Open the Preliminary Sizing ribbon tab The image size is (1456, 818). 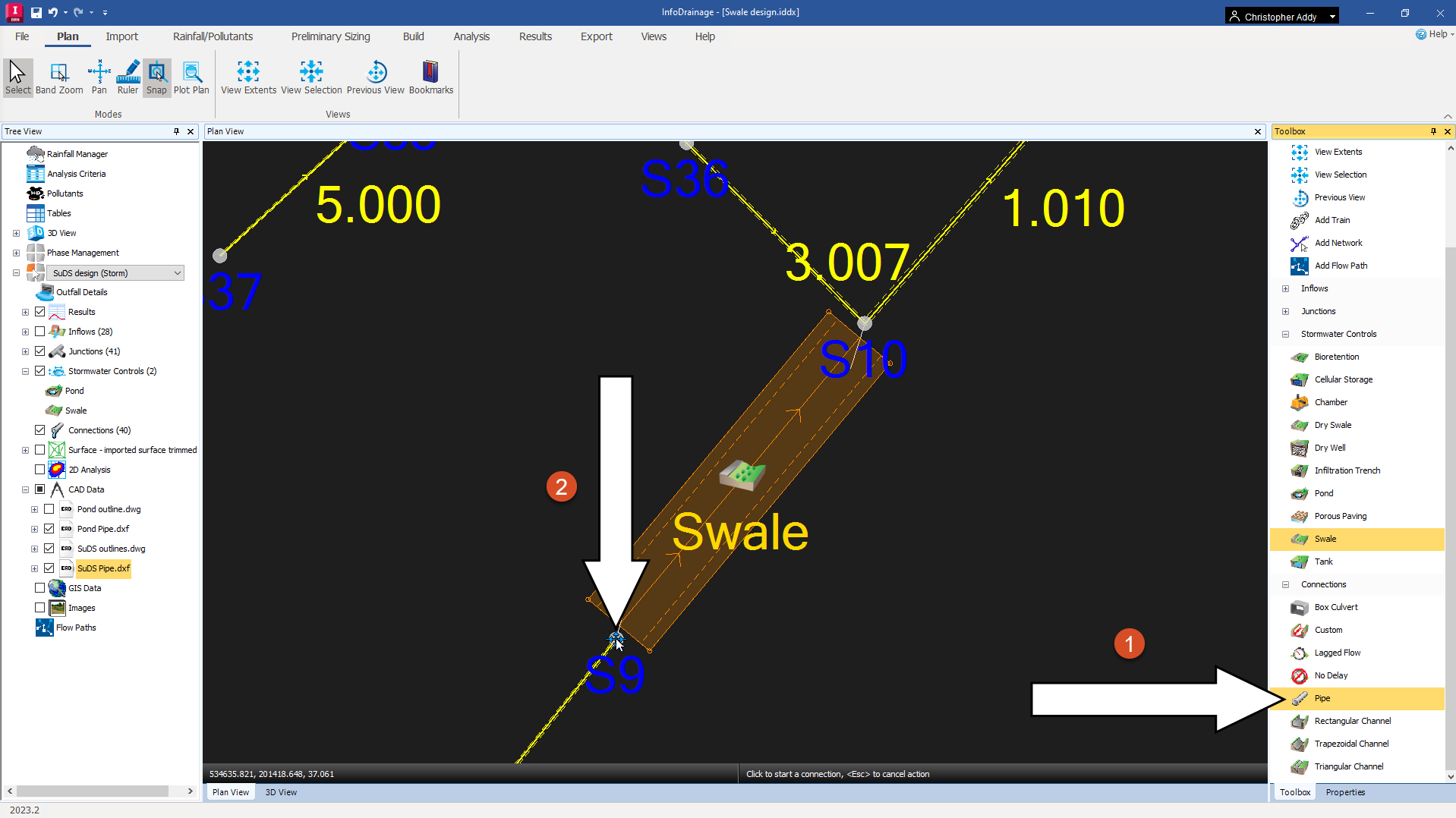(330, 36)
